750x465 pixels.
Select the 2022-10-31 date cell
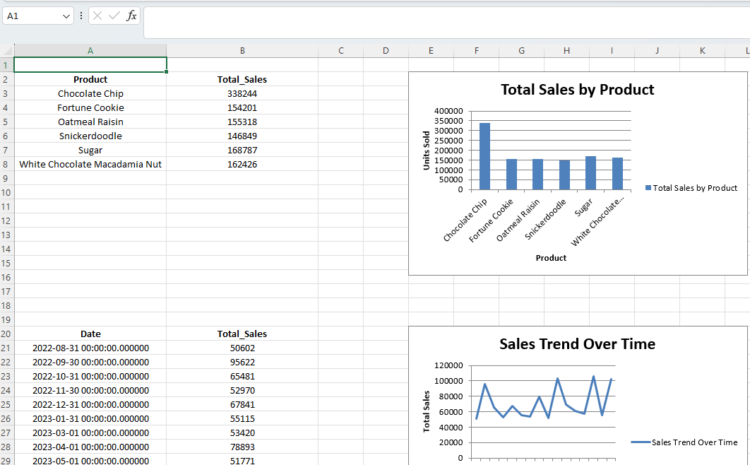(x=90, y=376)
